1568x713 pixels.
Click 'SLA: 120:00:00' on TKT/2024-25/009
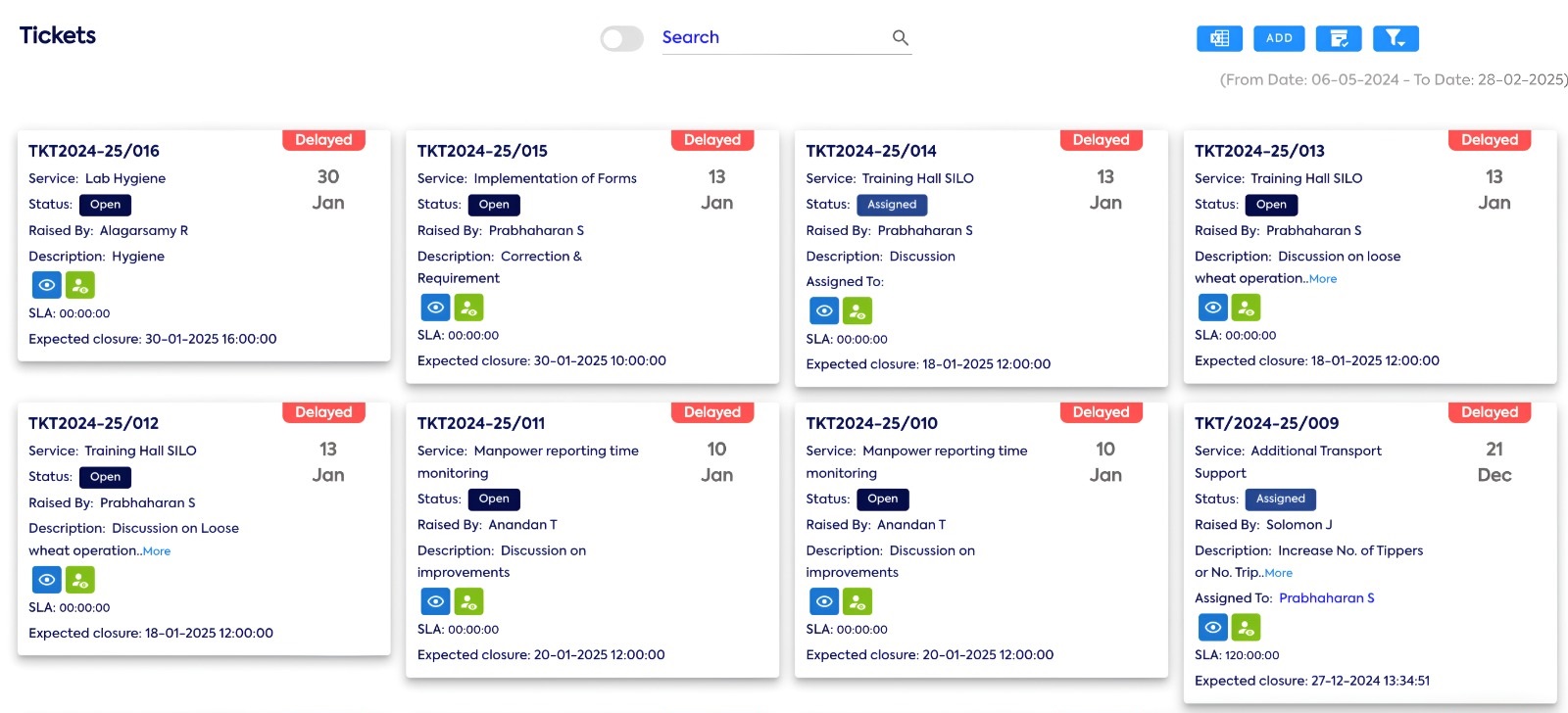click(x=1237, y=655)
